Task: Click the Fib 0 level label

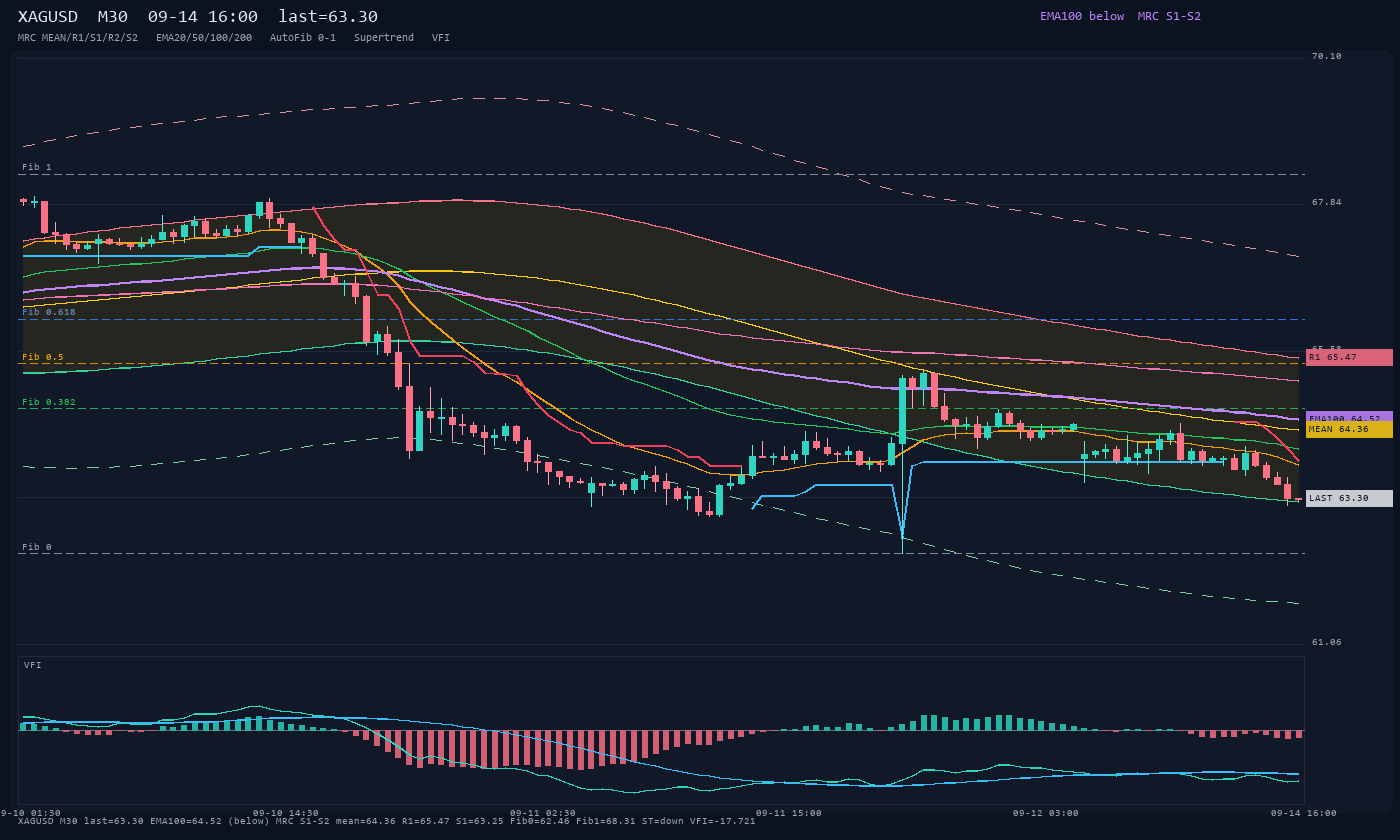Action: [37, 547]
